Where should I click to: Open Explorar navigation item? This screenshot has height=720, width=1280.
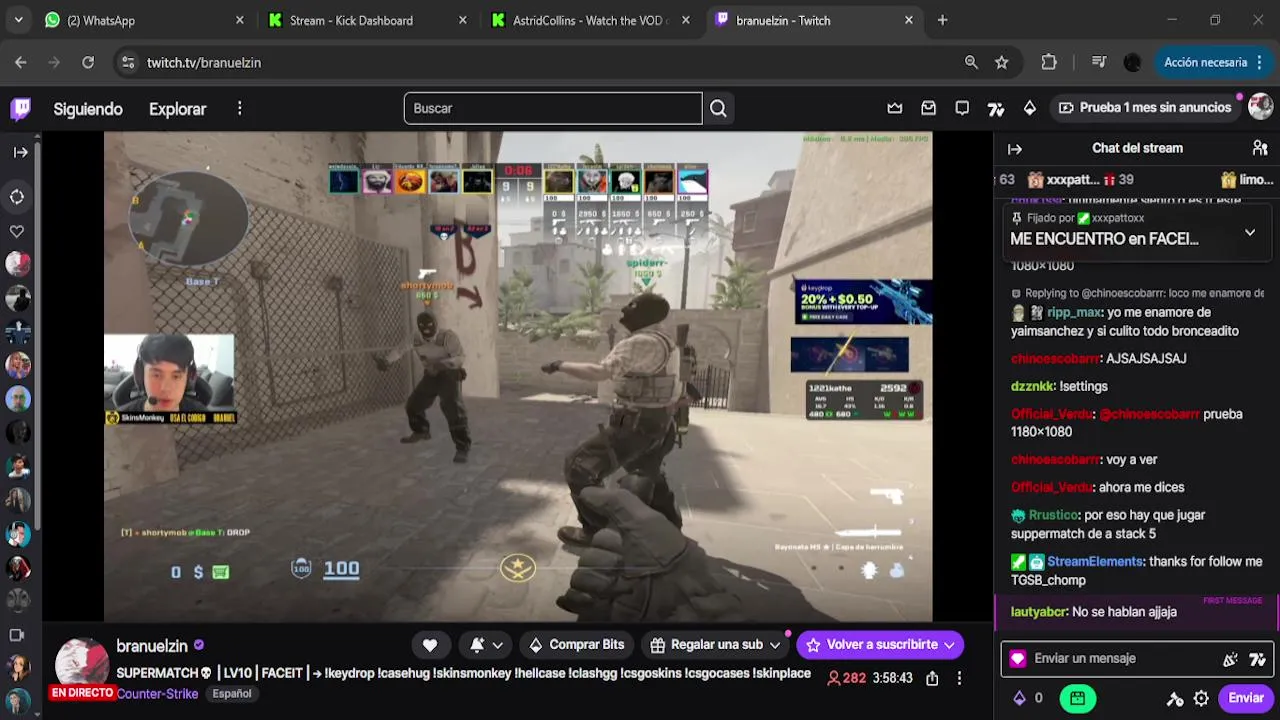click(x=177, y=109)
